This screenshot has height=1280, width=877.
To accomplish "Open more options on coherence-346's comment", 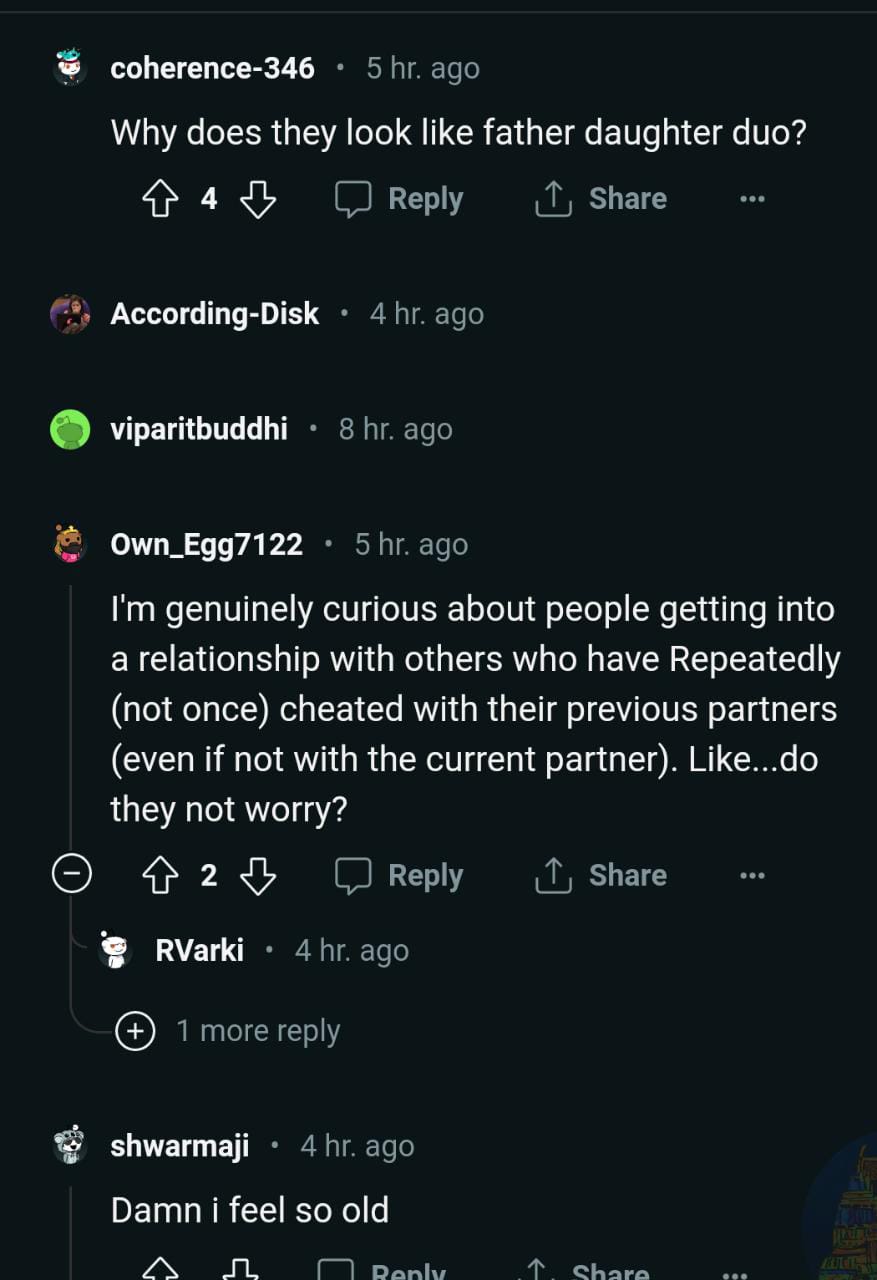I will coord(751,199).
